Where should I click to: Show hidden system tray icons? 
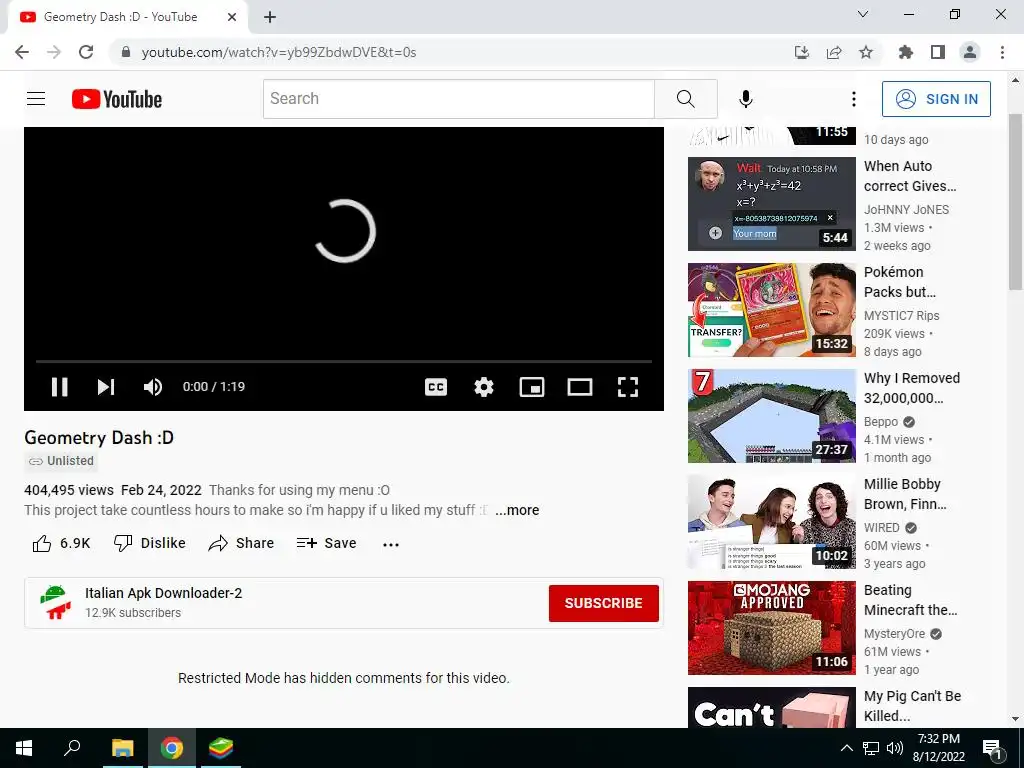pyautogui.click(x=846, y=748)
